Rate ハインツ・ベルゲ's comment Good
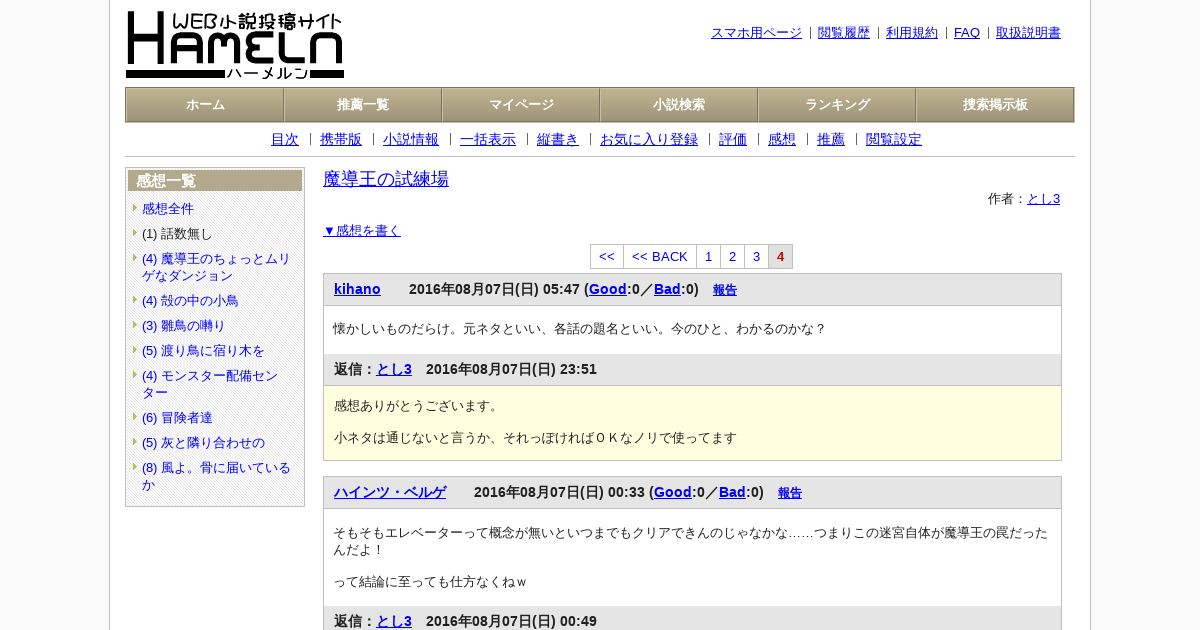1200x630 pixels. tap(673, 493)
